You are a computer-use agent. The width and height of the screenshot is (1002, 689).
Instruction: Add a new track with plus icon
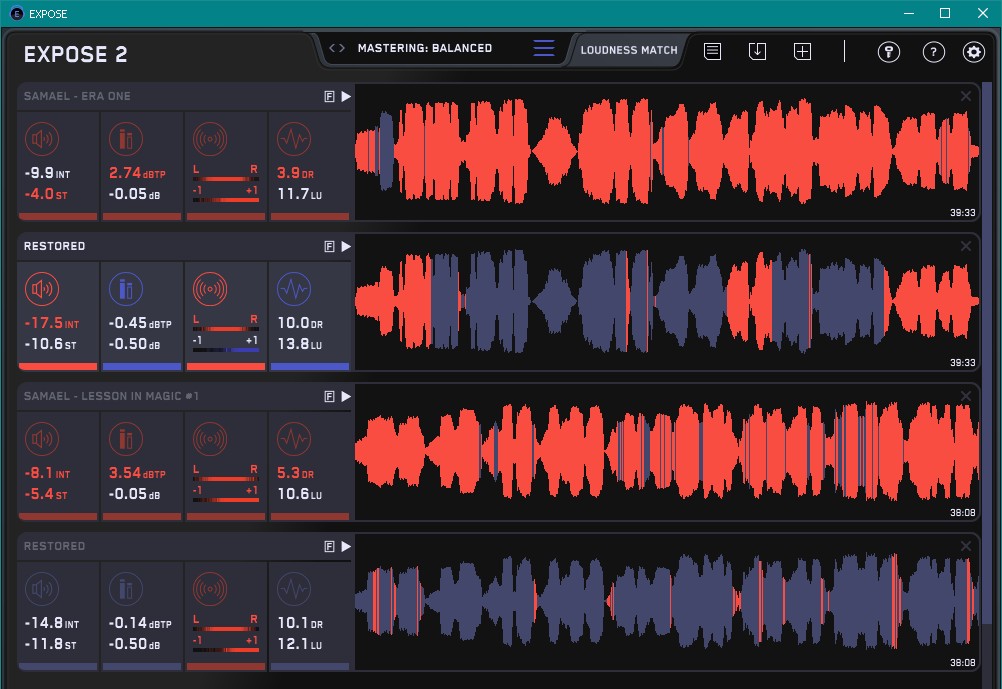[x=802, y=51]
